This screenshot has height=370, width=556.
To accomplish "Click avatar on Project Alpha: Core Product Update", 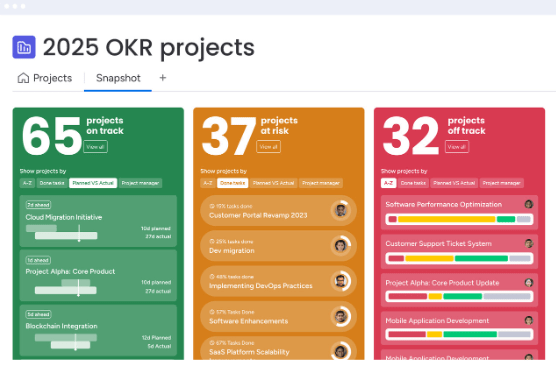I will point(529,282).
